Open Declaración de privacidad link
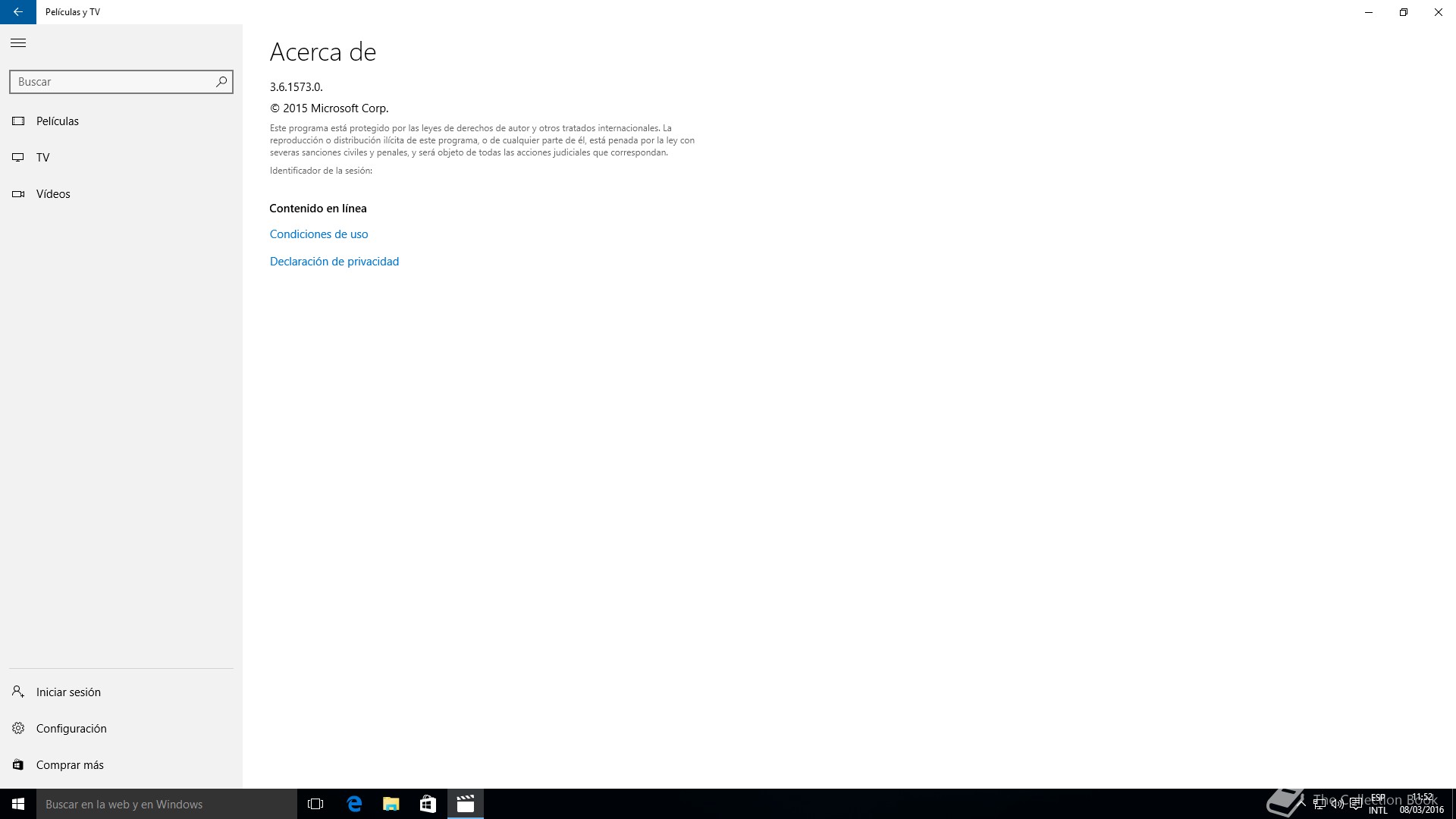Image resolution: width=1456 pixels, height=819 pixels. (x=334, y=262)
